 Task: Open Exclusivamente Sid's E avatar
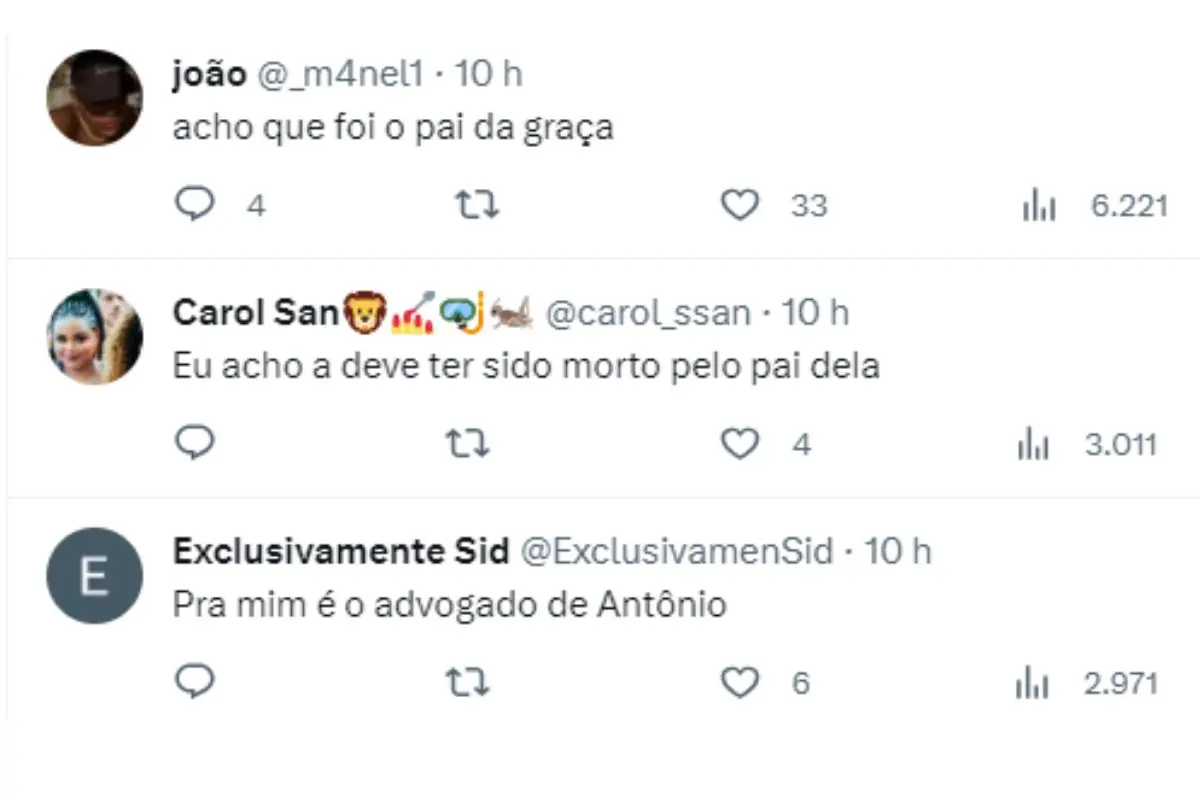pos(95,576)
